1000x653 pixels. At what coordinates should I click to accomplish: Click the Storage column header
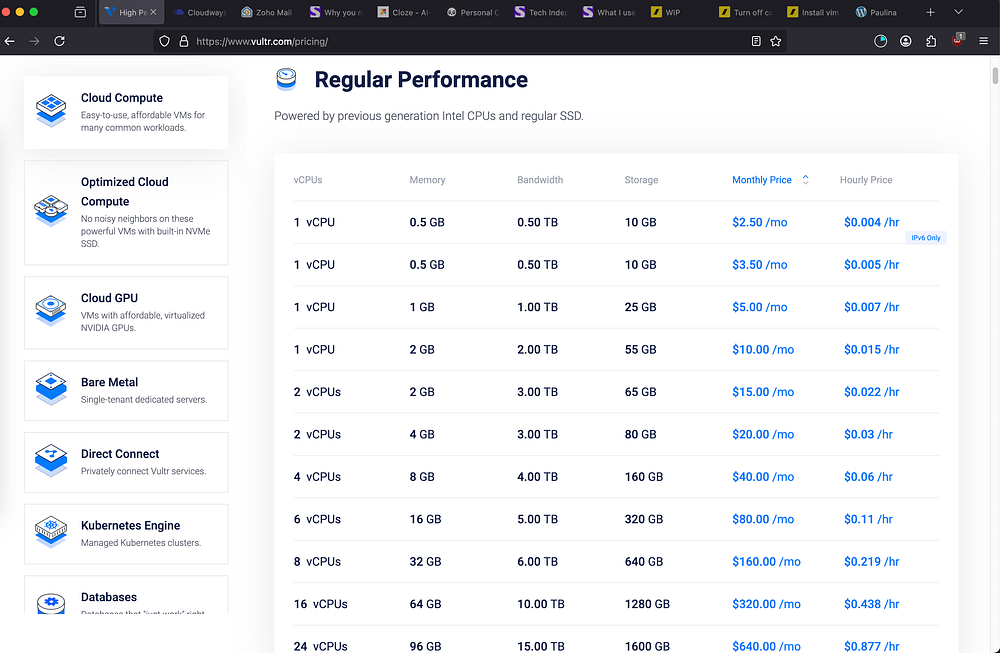click(641, 180)
